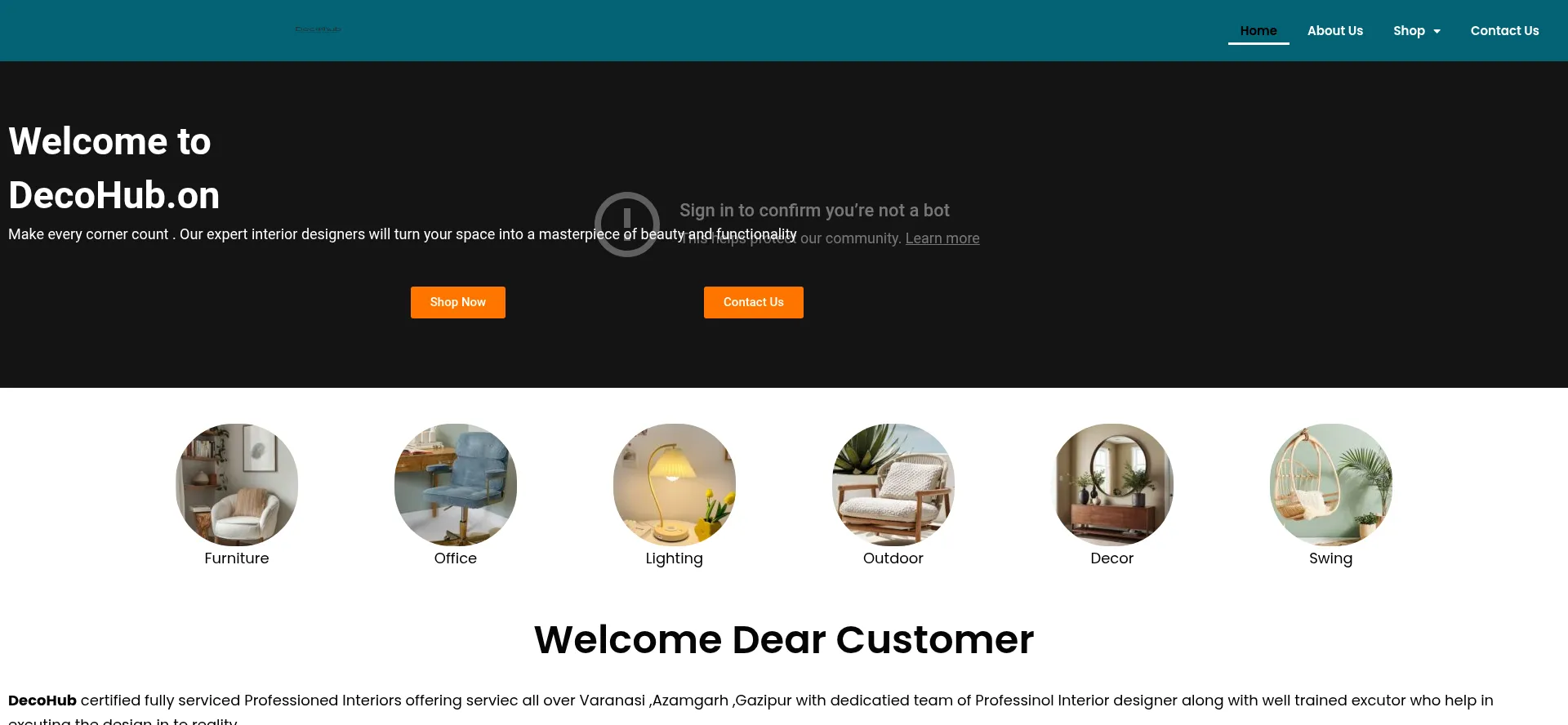The height and width of the screenshot is (725, 1568).
Task: Click the Lighting text label
Action: [x=675, y=558]
